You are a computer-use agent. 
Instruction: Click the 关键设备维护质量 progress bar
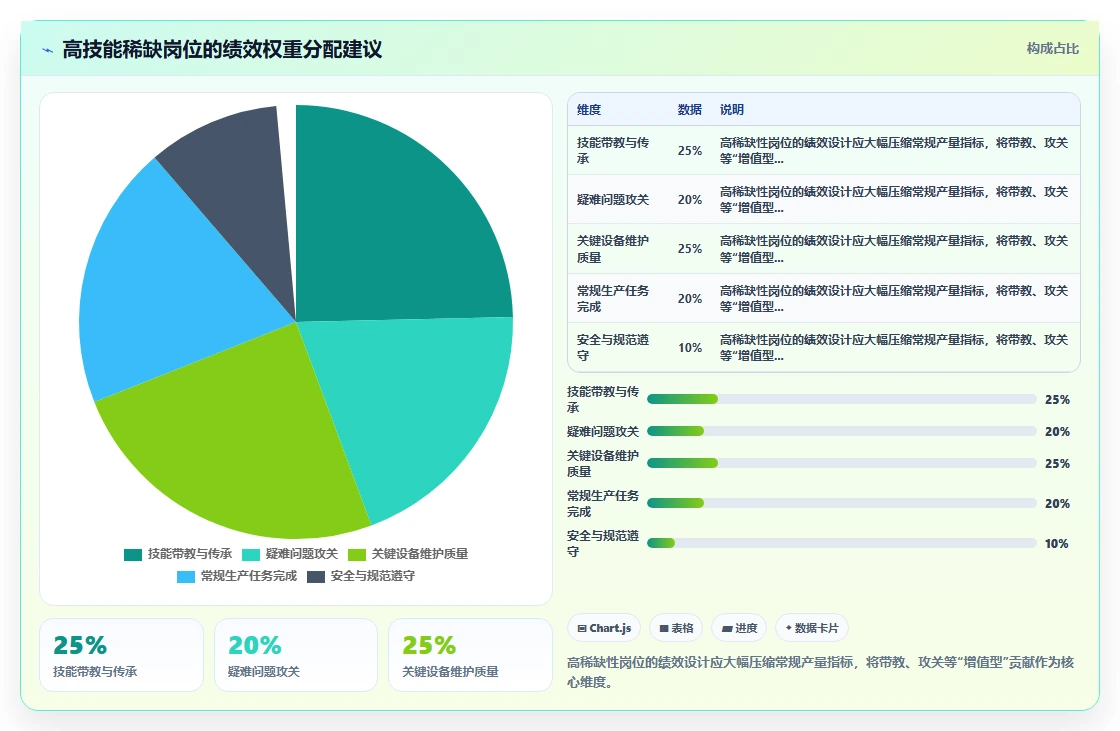point(841,463)
